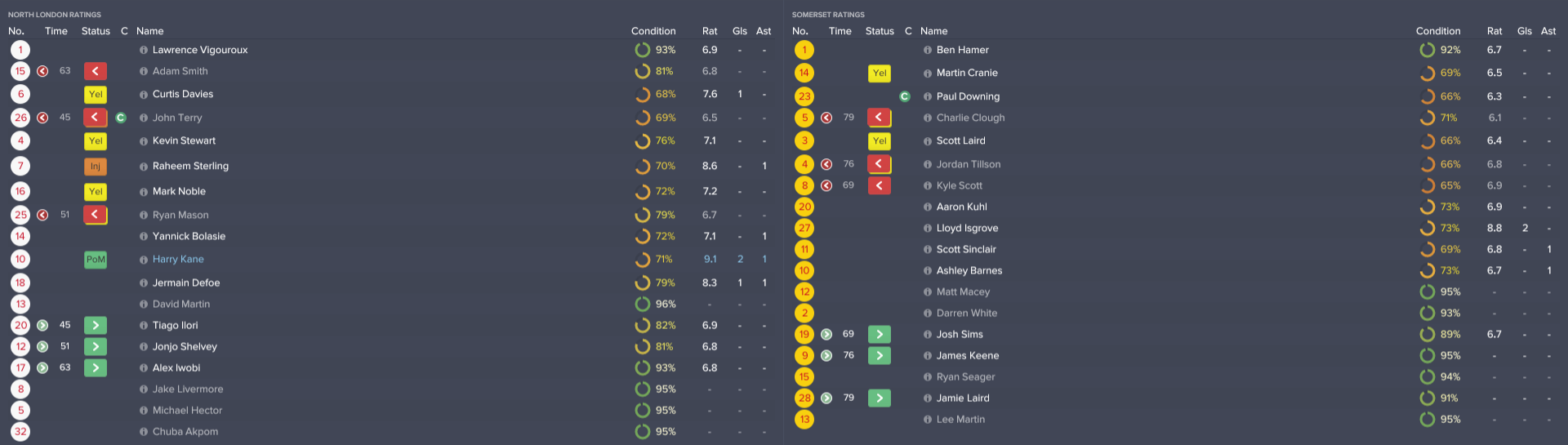Screen dimensions: 1568x445
Task: Click Josh Sims' green substituted-on arrow
Action: [x=880, y=334]
